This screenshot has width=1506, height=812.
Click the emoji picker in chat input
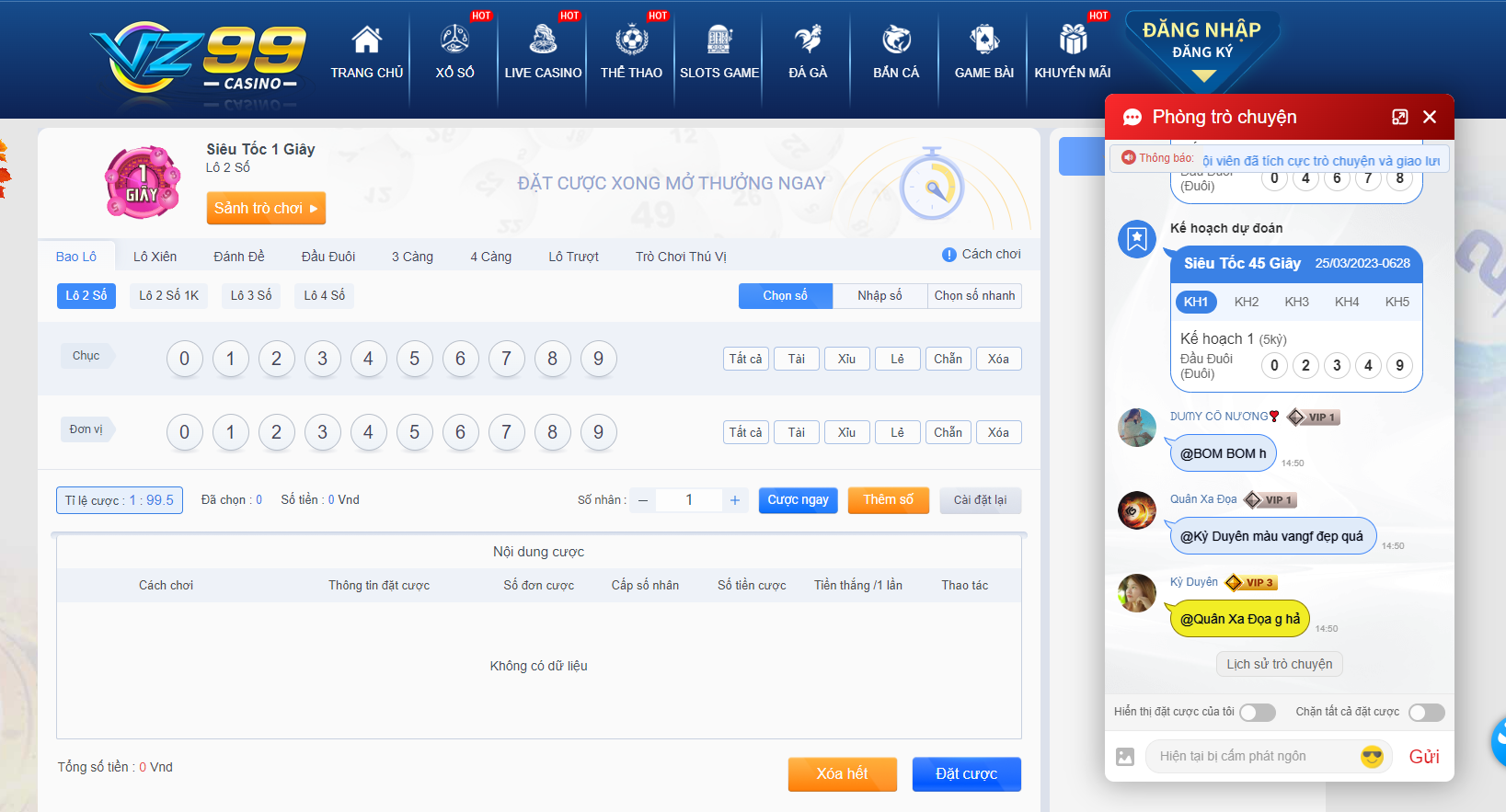pos(1372,757)
